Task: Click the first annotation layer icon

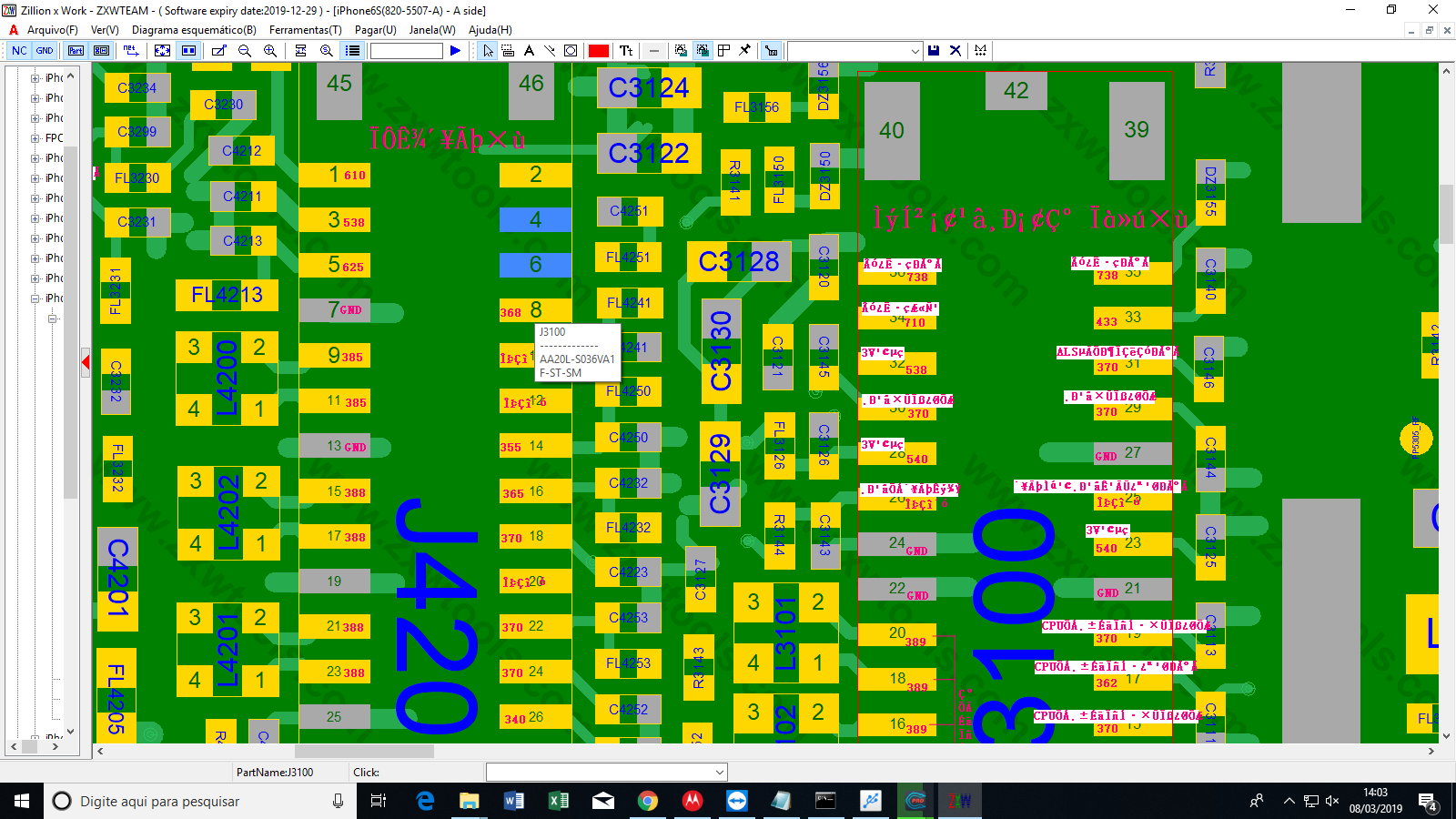Action: pos(681,51)
